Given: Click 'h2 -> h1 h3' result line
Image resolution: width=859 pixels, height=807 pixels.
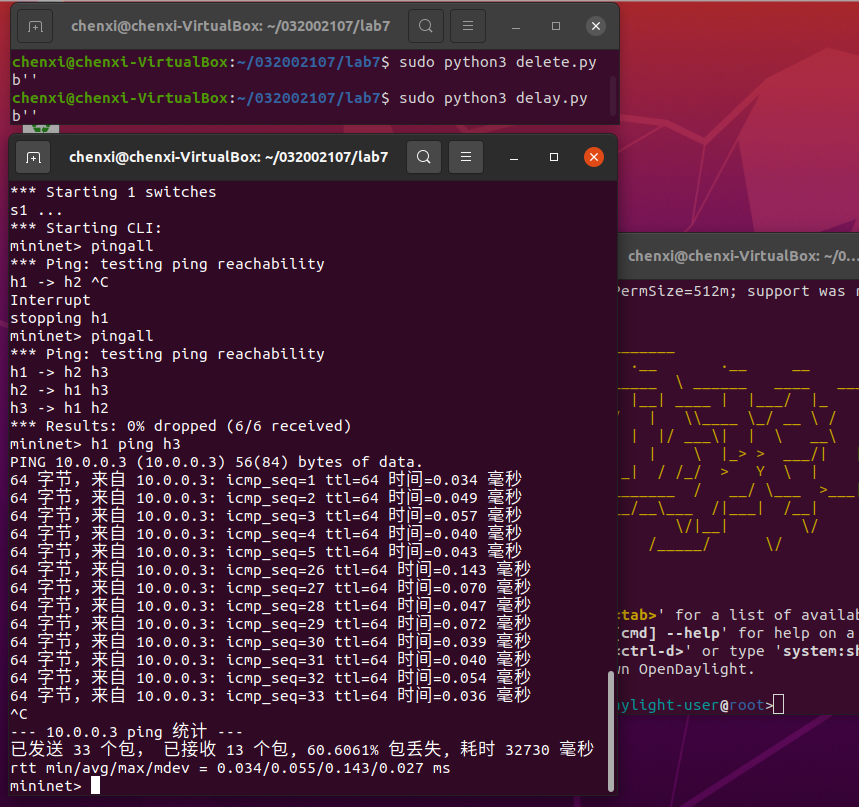Looking at the screenshot, I should pos(59,390).
